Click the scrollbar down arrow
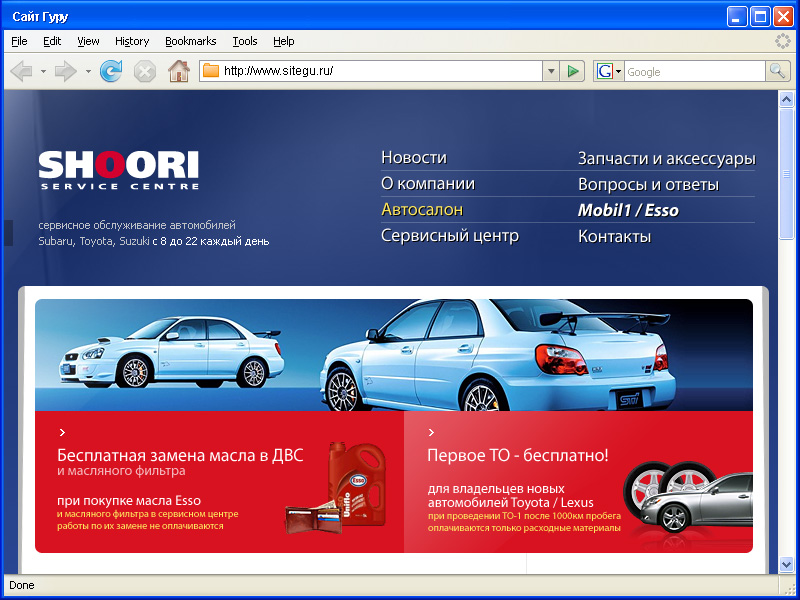Image resolution: width=800 pixels, height=600 pixels. click(x=786, y=564)
